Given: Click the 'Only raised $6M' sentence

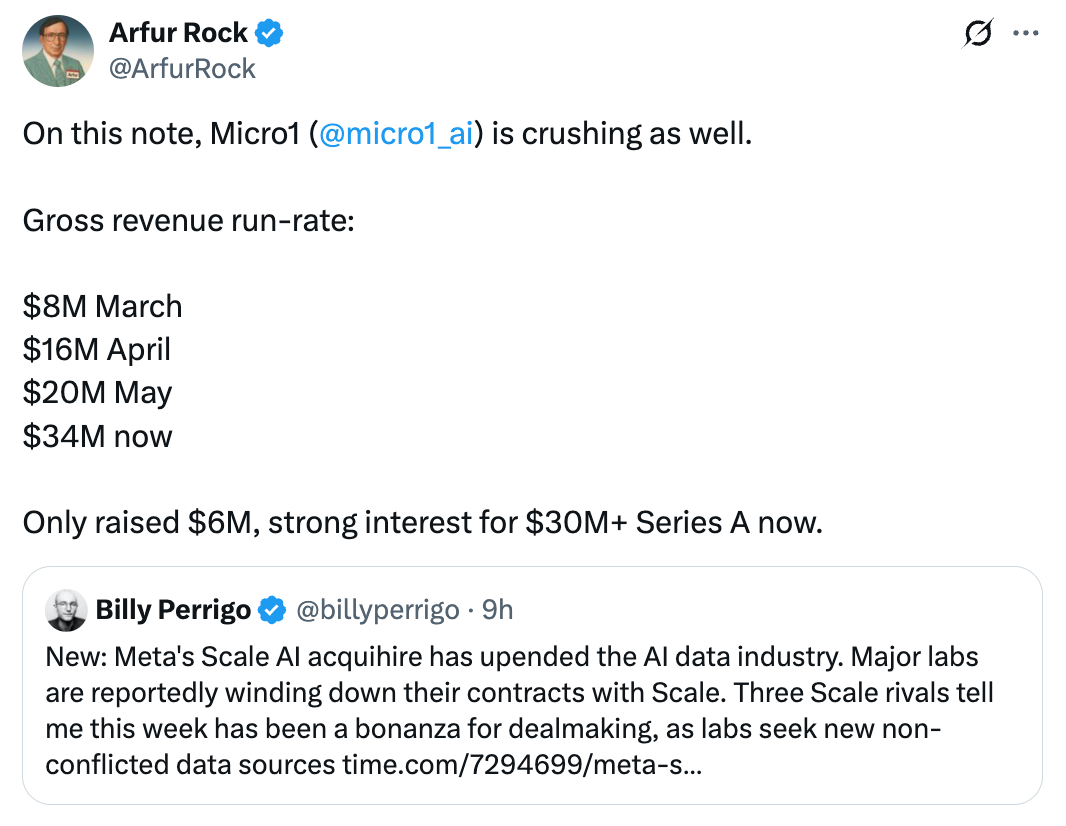Looking at the screenshot, I should coord(423,523).
